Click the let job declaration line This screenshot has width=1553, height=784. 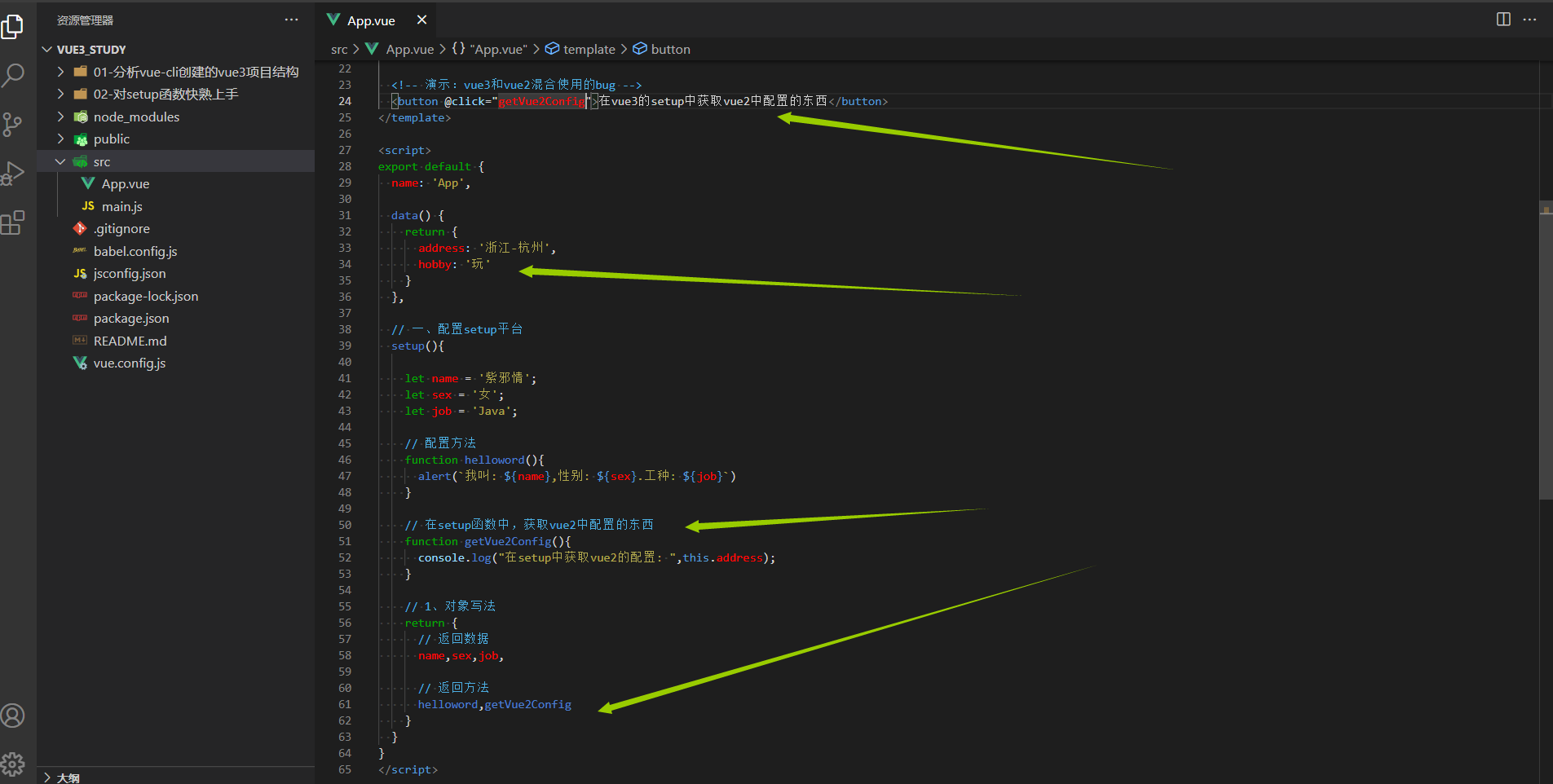point(461,411)
